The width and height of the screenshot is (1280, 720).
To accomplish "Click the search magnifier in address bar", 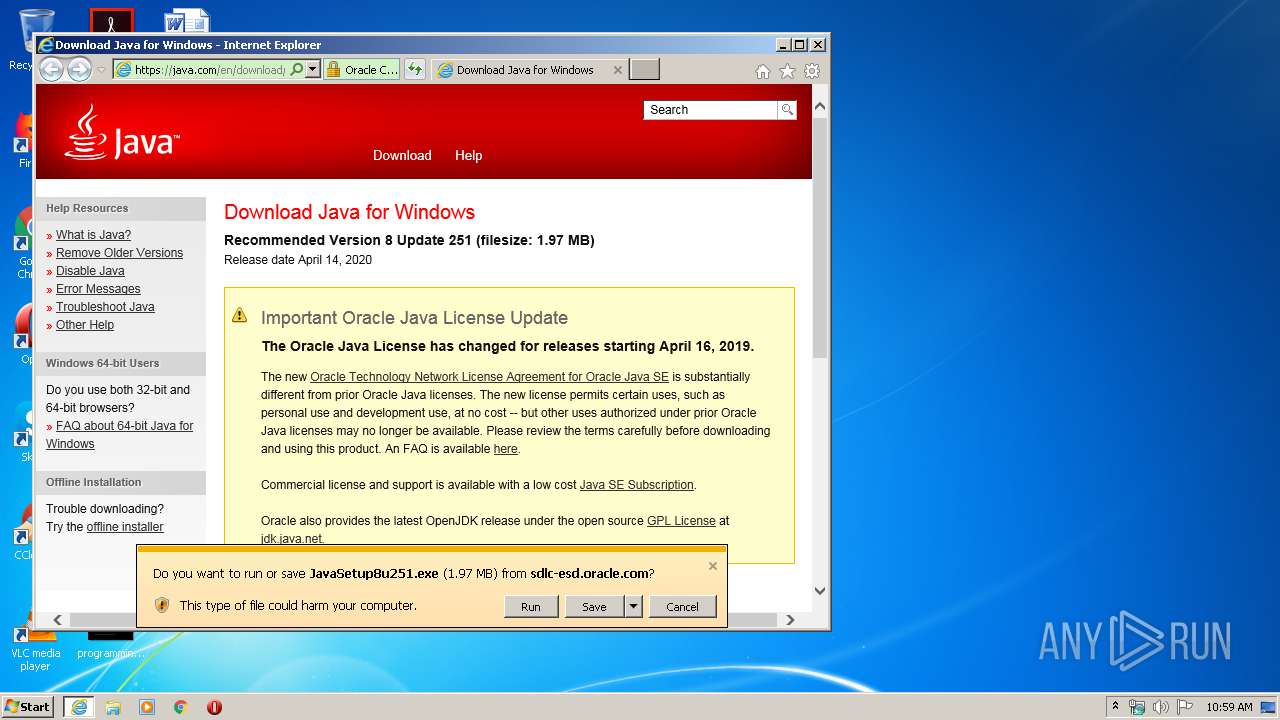I will click(296, 70).
